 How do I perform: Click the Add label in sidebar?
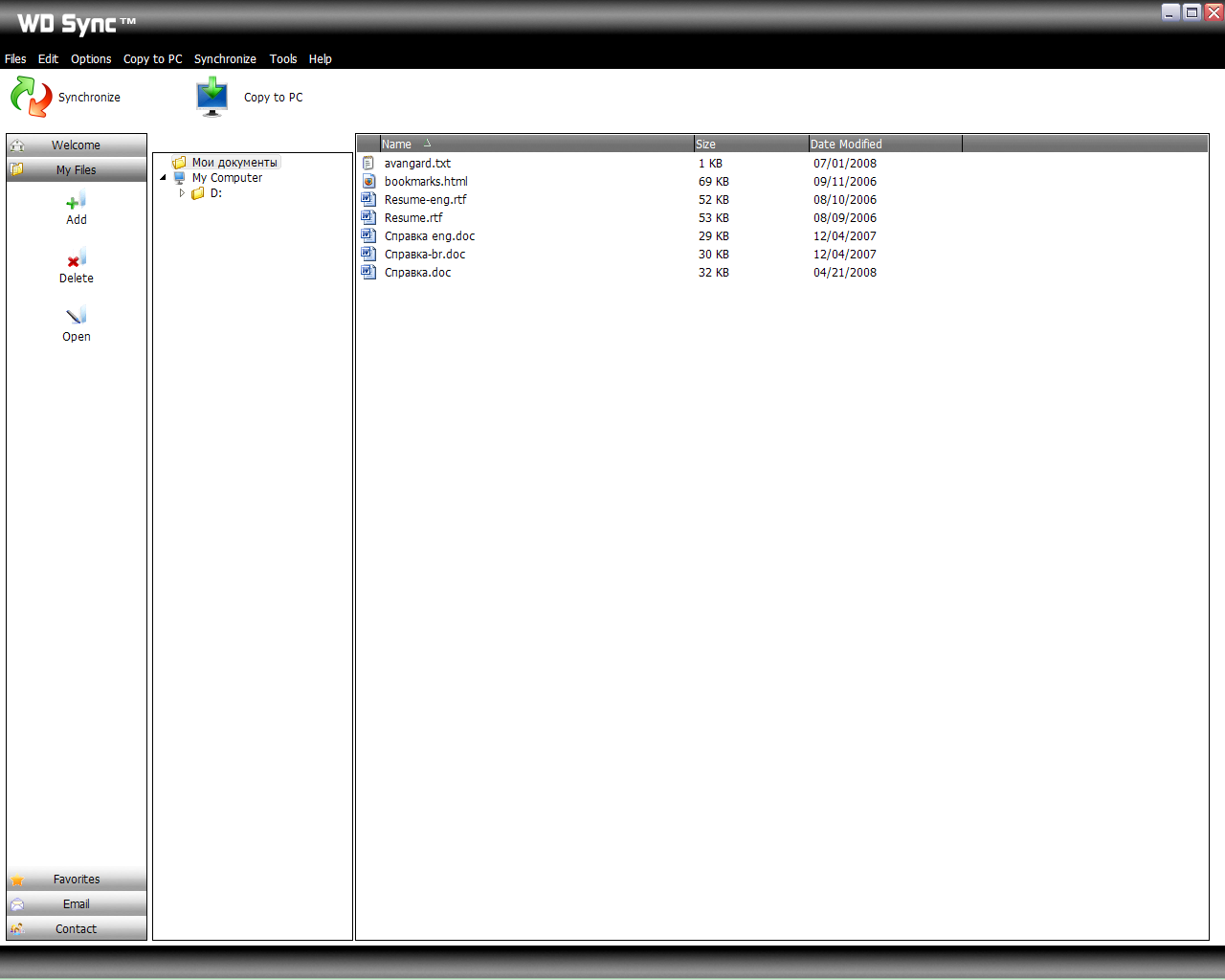(77, 220)
